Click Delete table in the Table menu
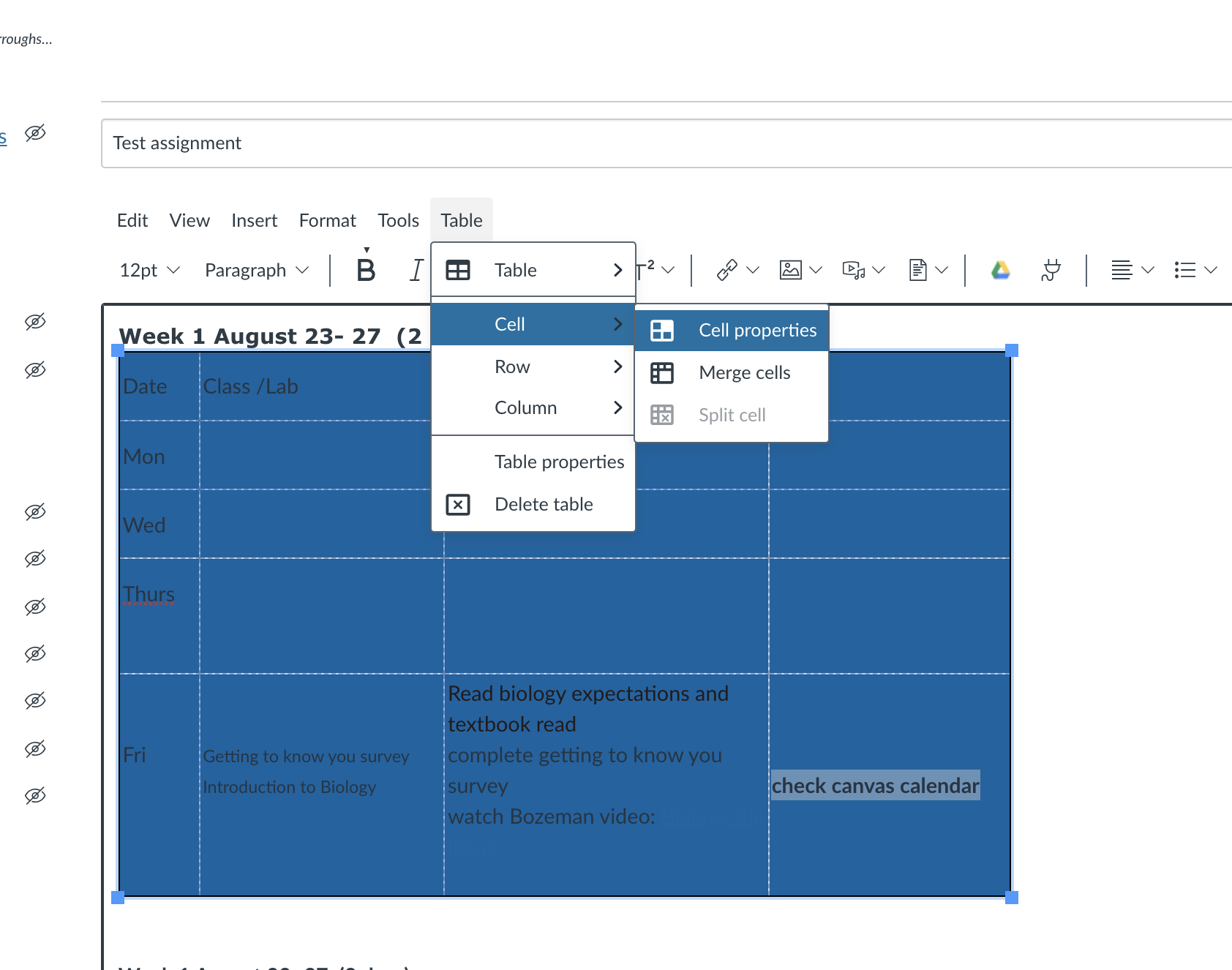 click(x=544, y=504)
